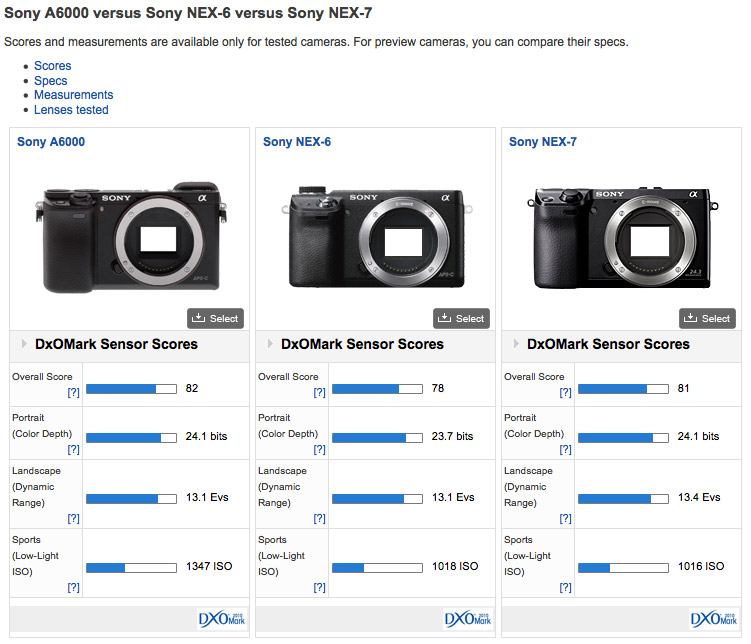
Task: Click A6000 Overall Score bar
Action: click(131, 389)
